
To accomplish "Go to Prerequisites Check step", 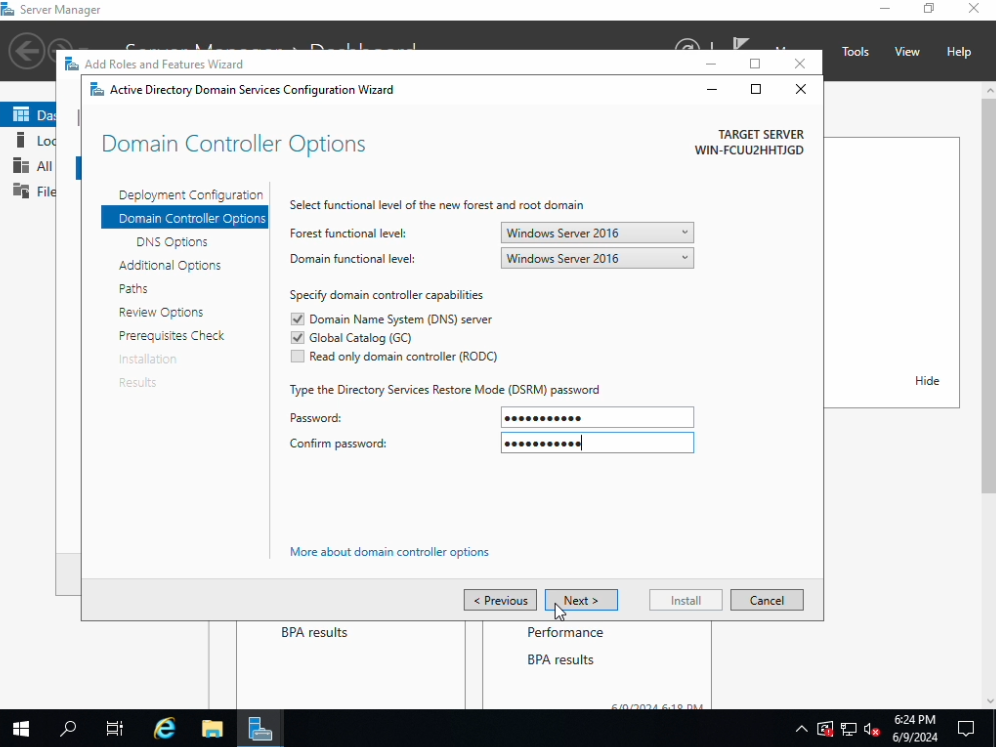I will tap(171, 335).
